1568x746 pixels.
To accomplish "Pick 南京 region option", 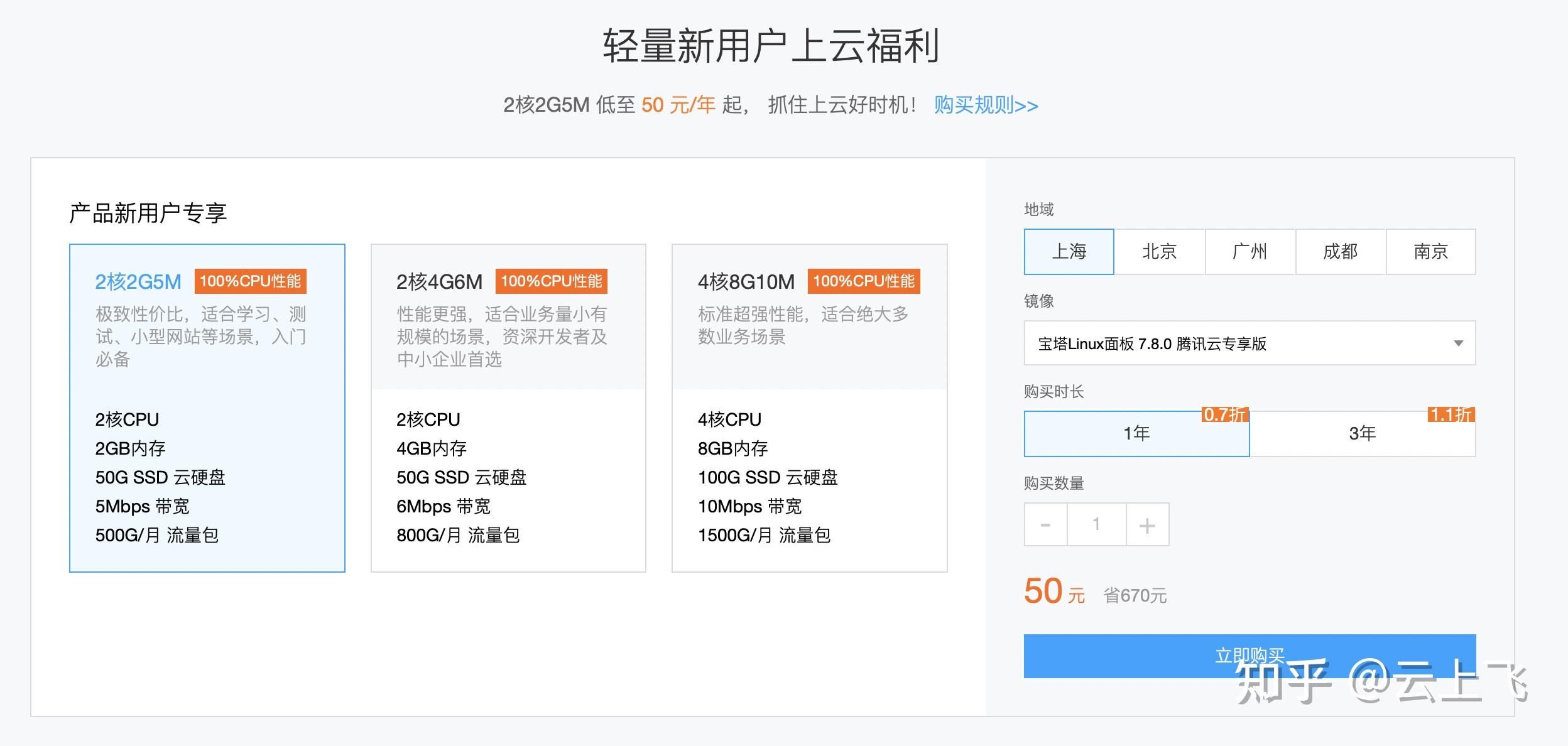I will pyautogui.click(x=1430, y=252).
